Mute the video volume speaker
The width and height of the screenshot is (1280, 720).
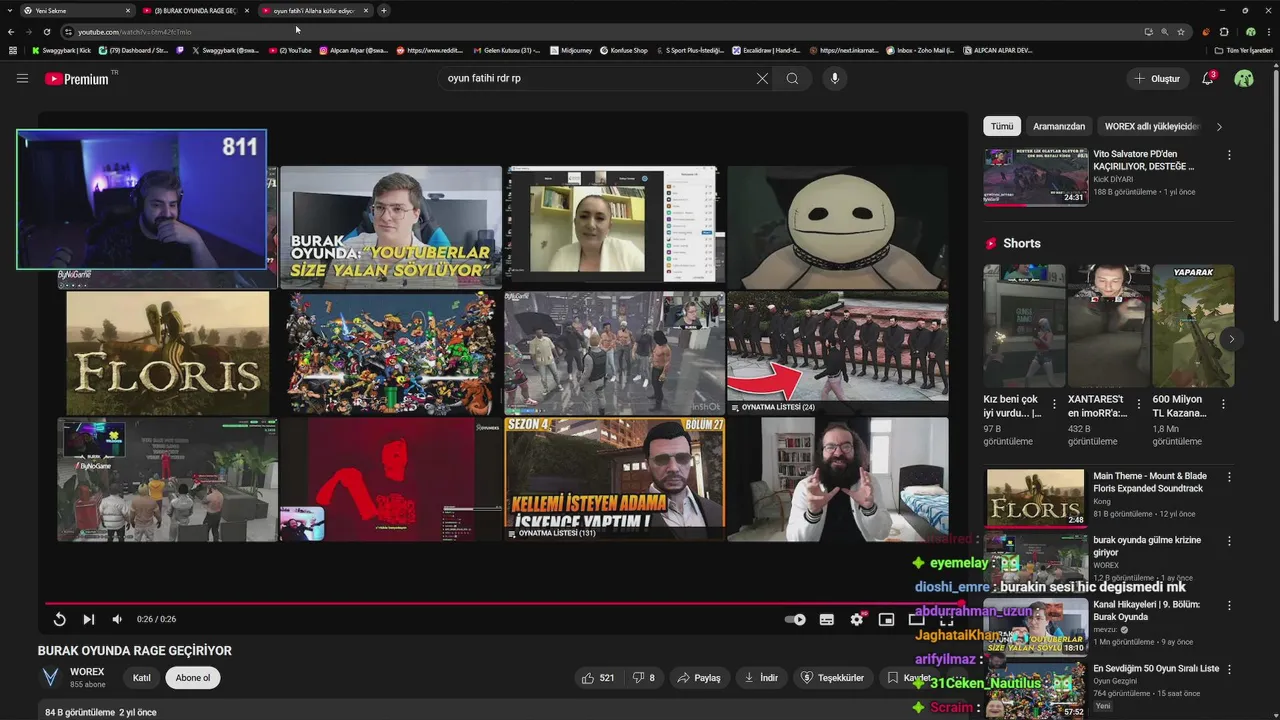(117, 619)
